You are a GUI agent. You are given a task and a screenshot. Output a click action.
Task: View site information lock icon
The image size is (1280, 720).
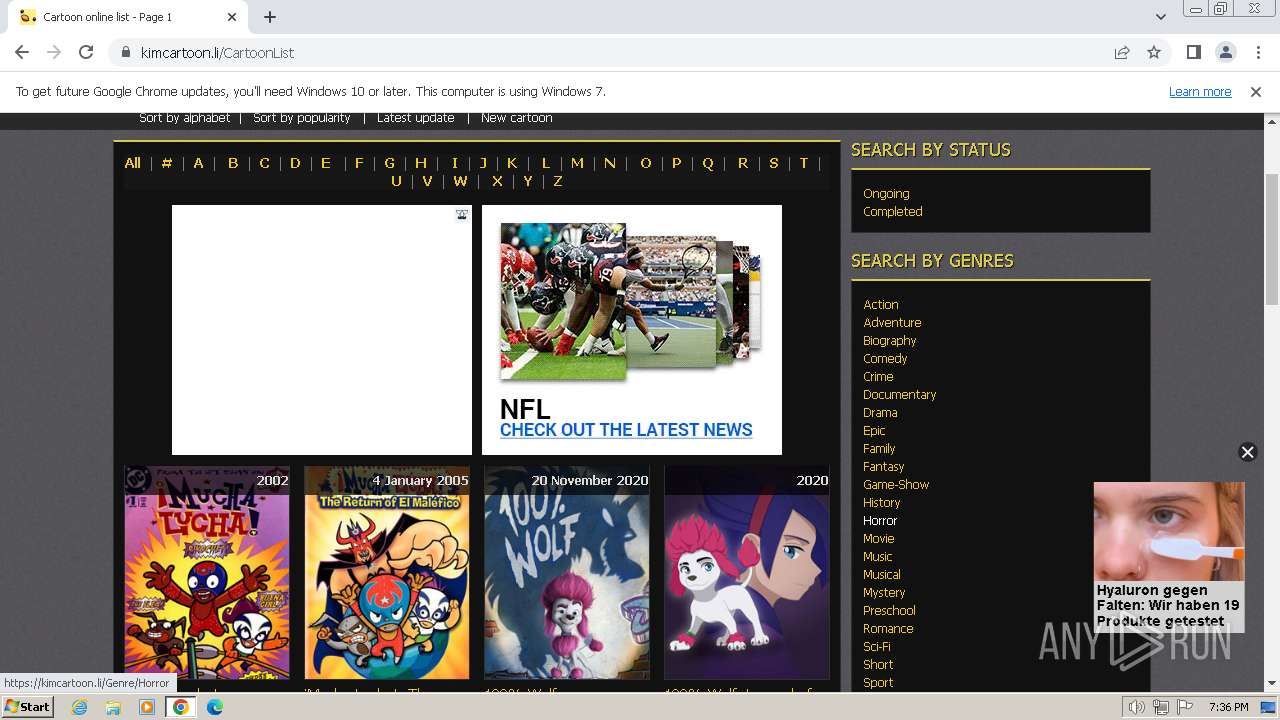tap(126, 52)
